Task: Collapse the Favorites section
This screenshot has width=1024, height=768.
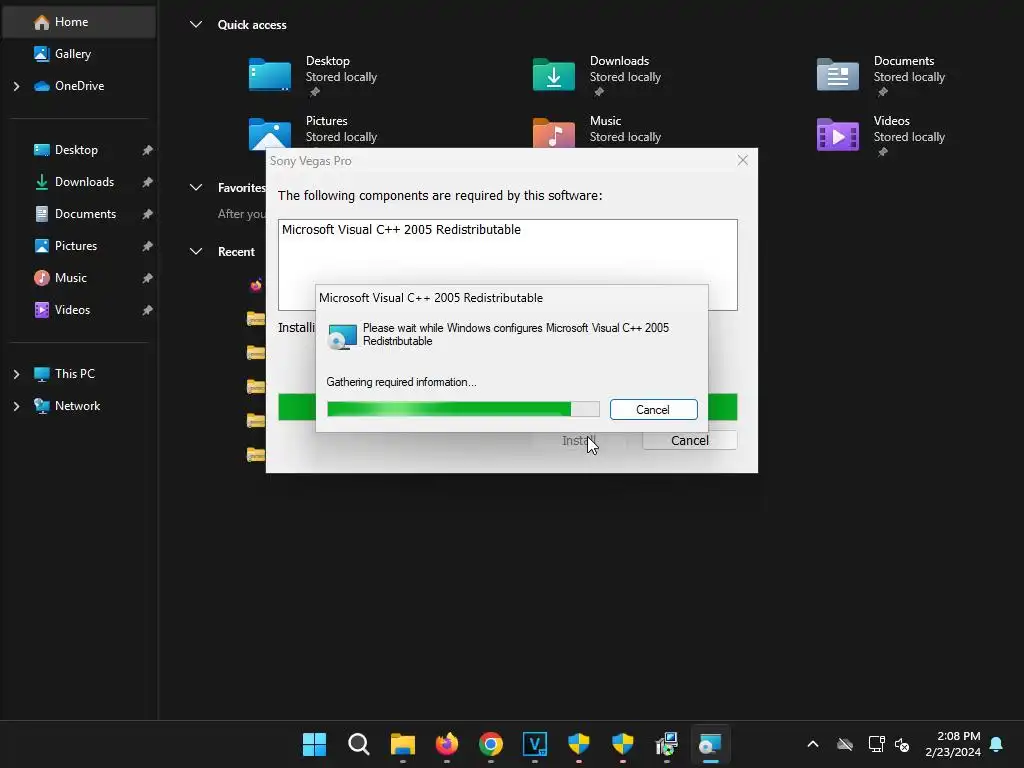Action: tap(195, 188)
